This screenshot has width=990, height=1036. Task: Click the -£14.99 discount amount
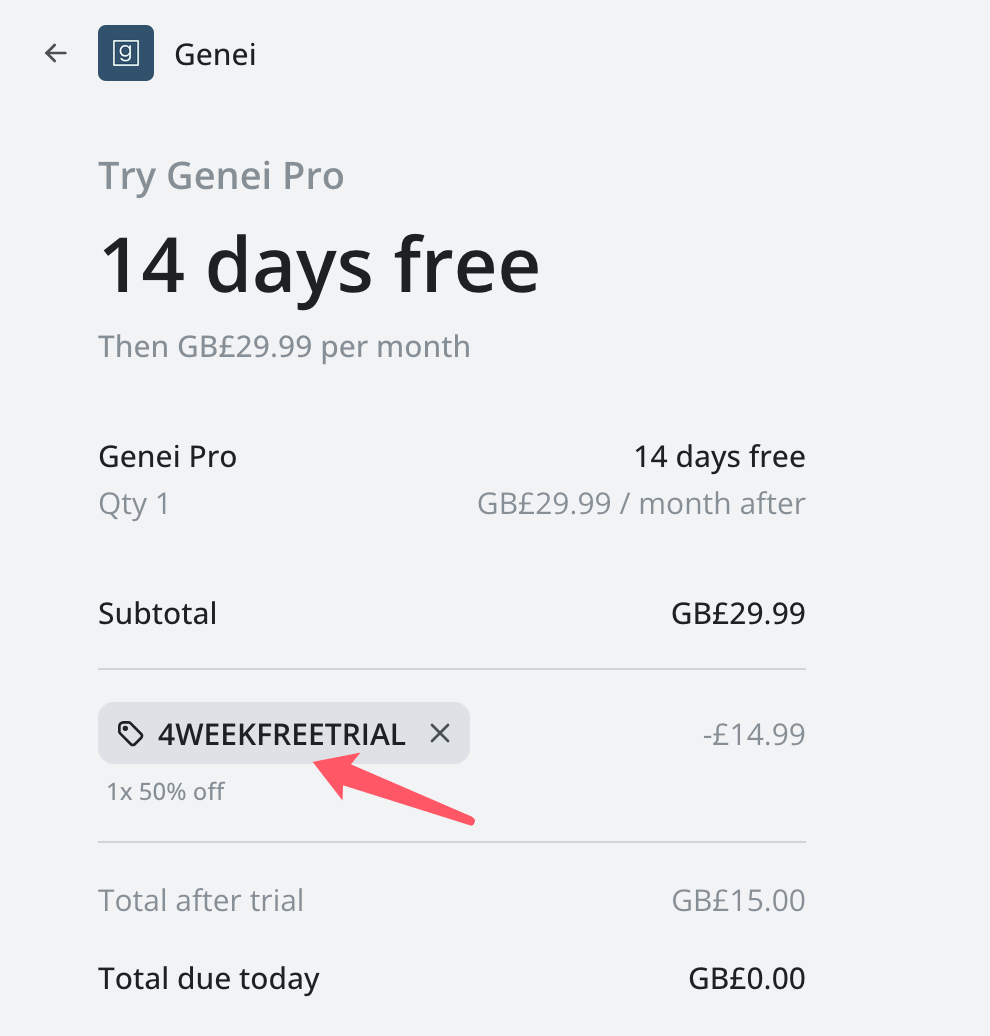pos(754,734)
